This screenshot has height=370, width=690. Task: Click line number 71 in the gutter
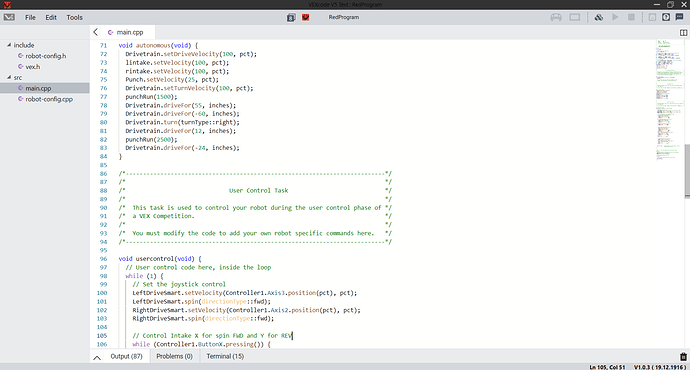coord(103,45)
